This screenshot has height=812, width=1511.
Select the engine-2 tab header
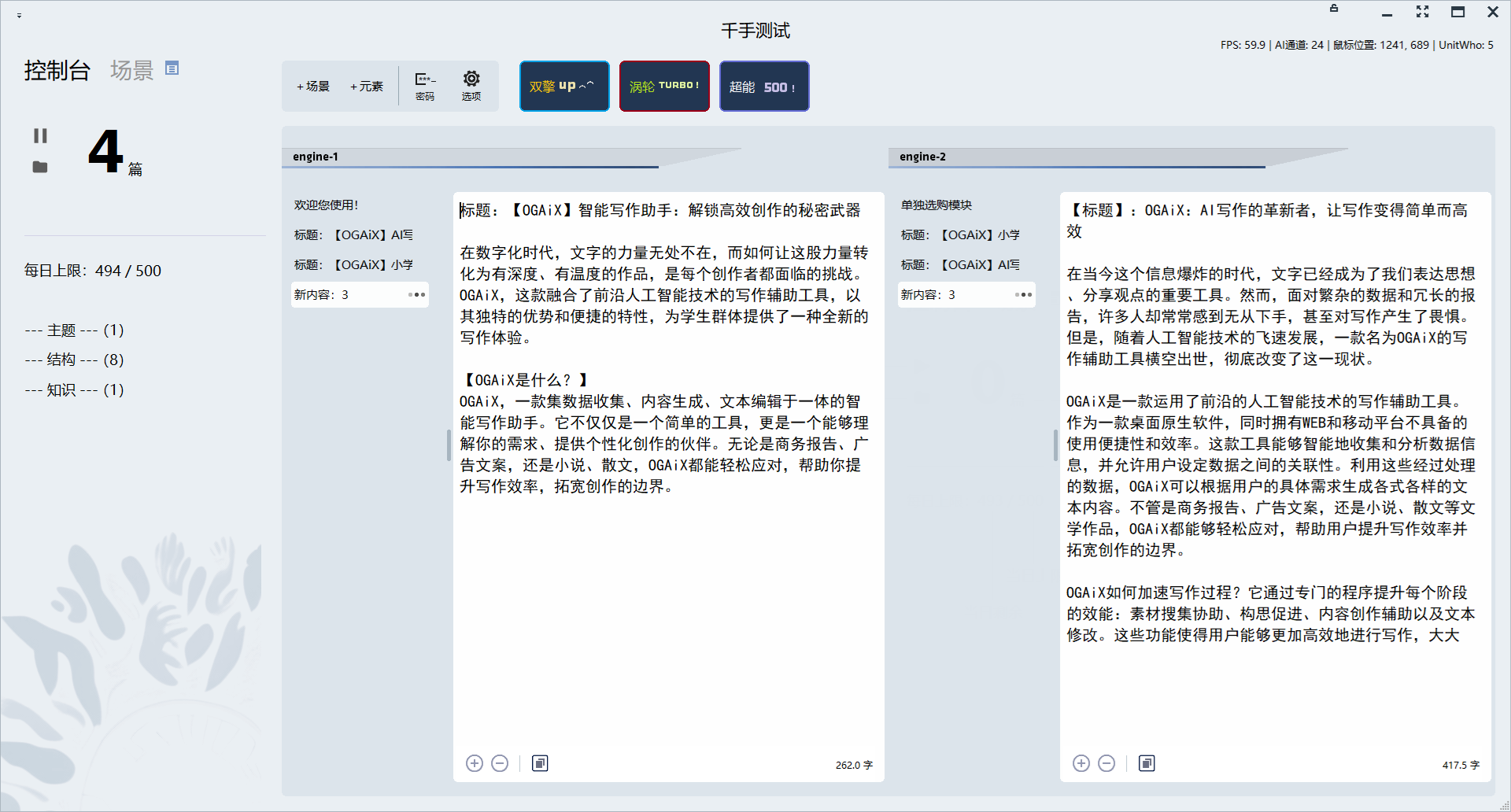[x=922, y=157]
